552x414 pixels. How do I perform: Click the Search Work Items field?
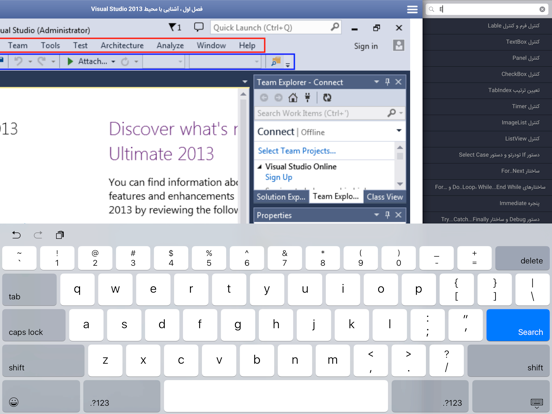click(329, 113)
